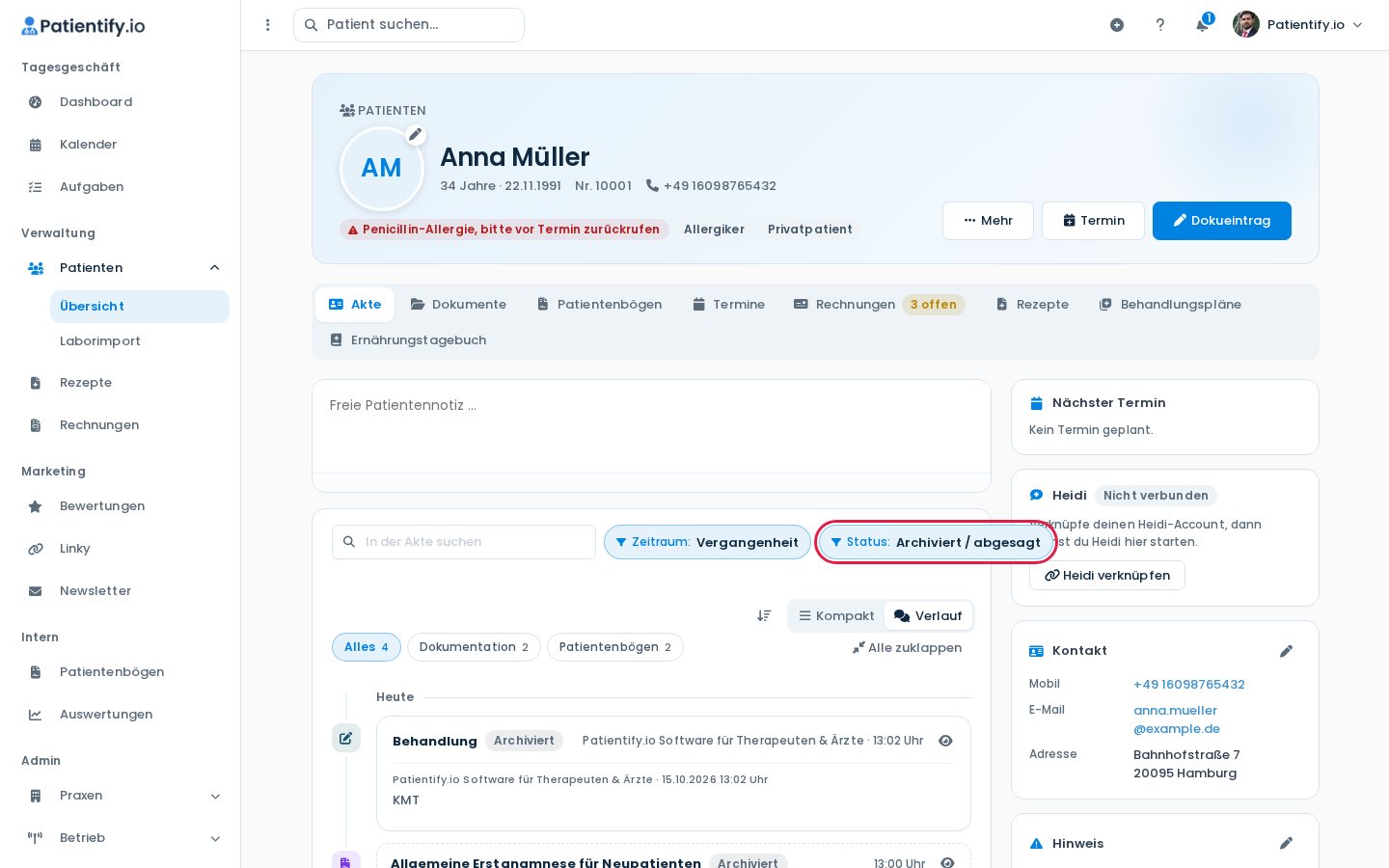Click the phone icon next to +49 16098765432
This screenshot has height=868, width=1389.
pyautogui.click(x=652, y=185)
